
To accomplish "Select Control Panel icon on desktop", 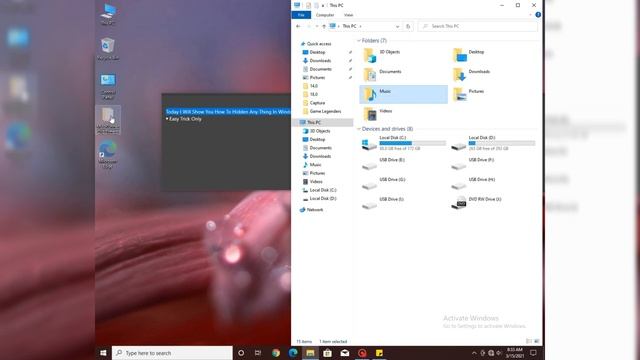I will click(108, 86).
